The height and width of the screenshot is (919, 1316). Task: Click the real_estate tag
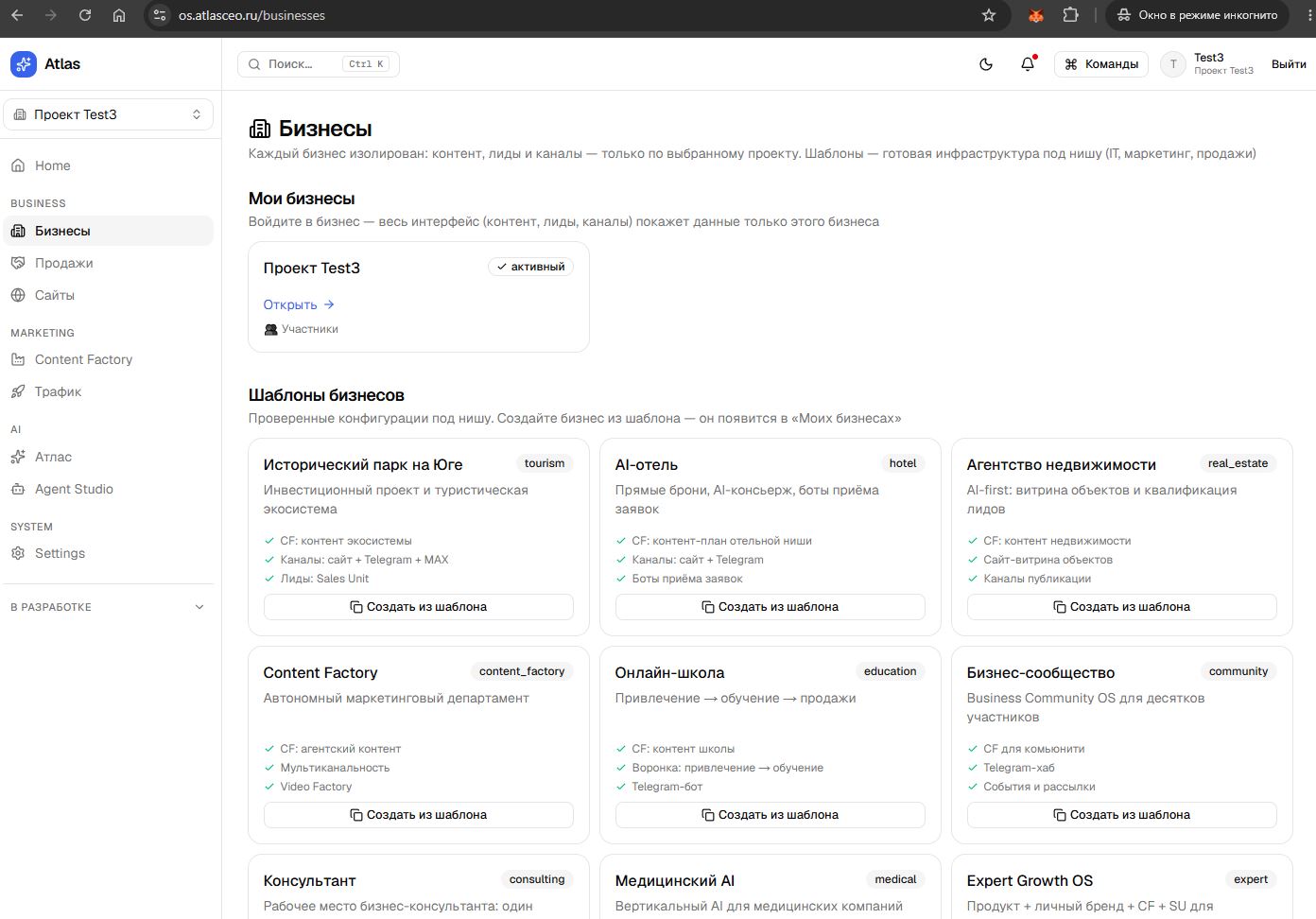click(x=1238, y=463)
